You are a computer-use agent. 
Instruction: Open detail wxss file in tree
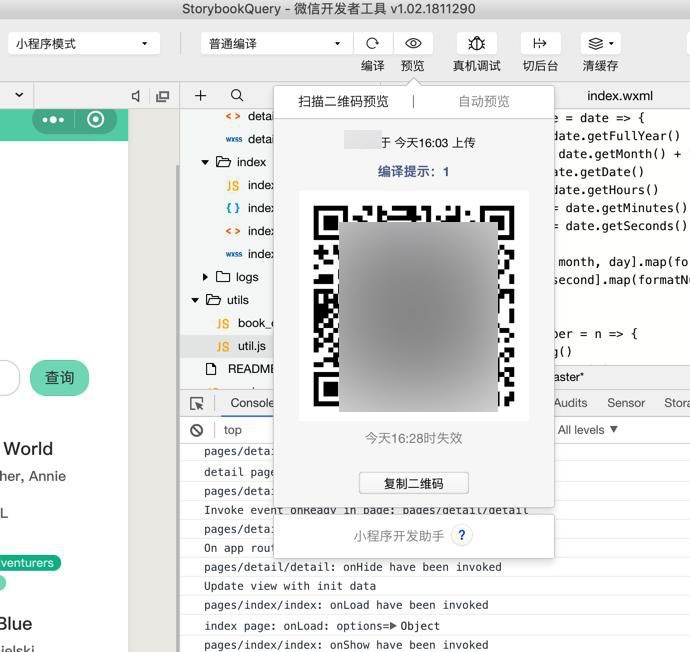click(x=250, y=139)
